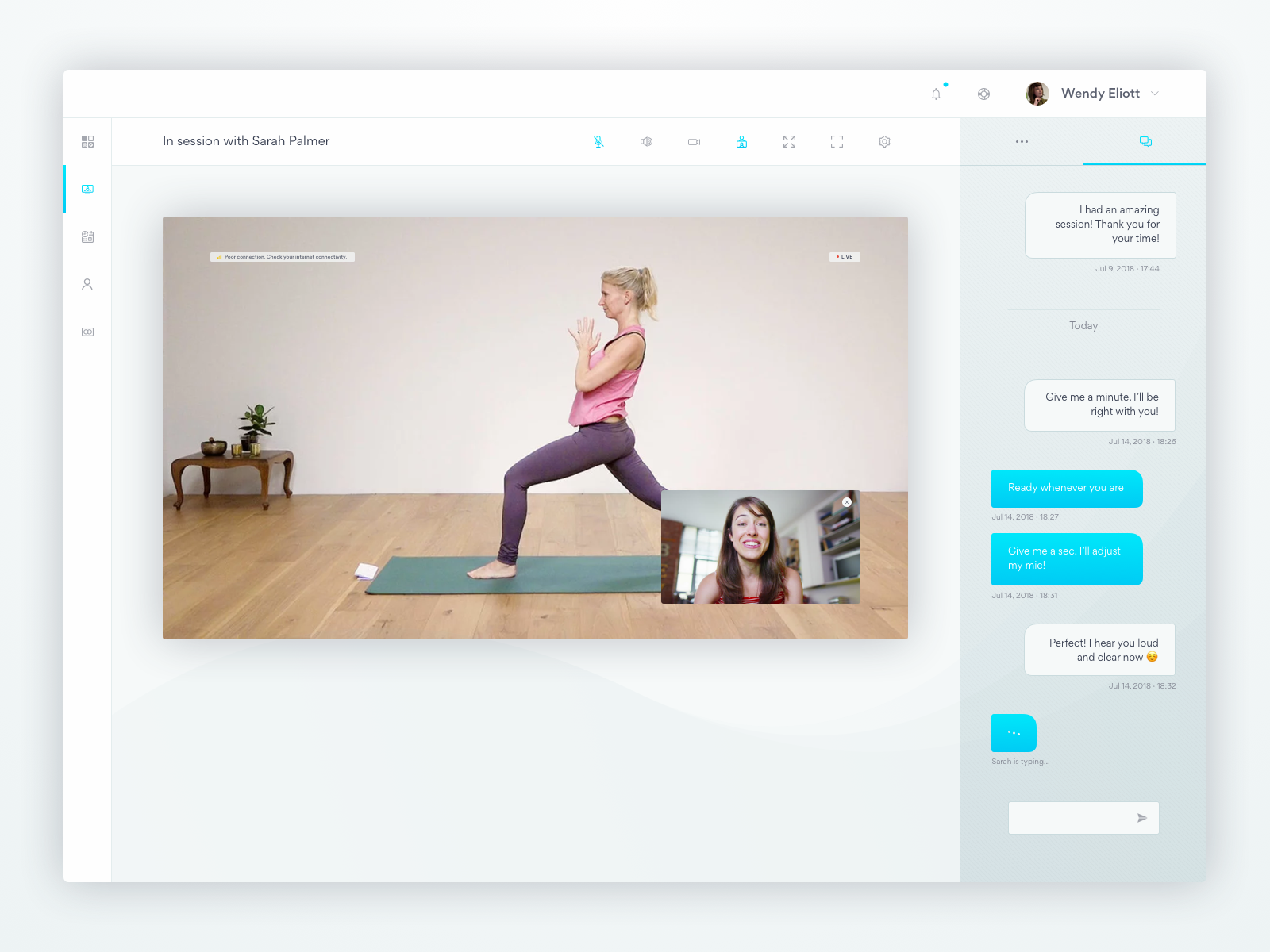Open the dashboard grid icon in sidebar
The height and width of the screenshot is (952, 1270).
click(x=88, y=141)
